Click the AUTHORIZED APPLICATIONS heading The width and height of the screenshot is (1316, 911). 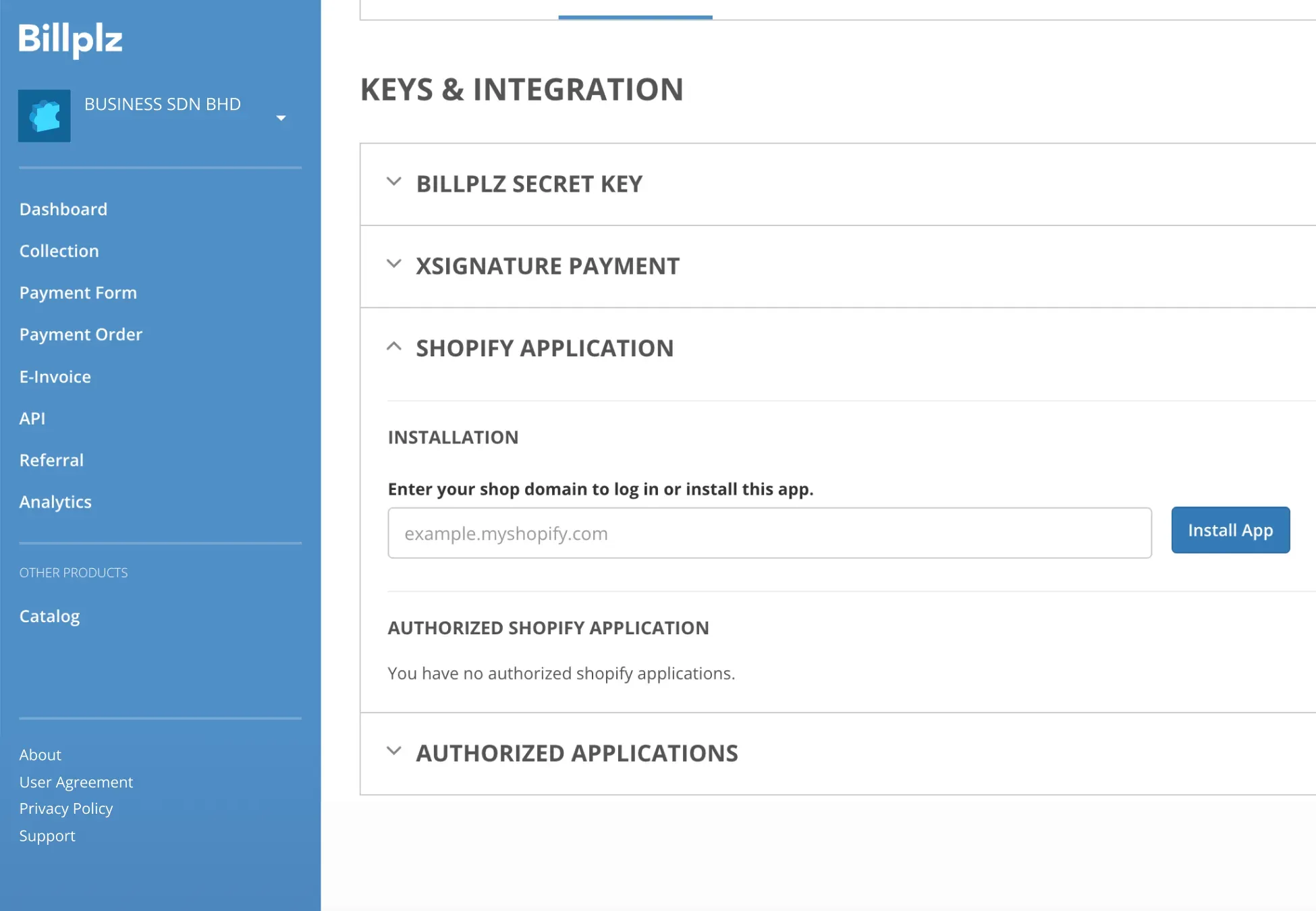coord(577,753)
